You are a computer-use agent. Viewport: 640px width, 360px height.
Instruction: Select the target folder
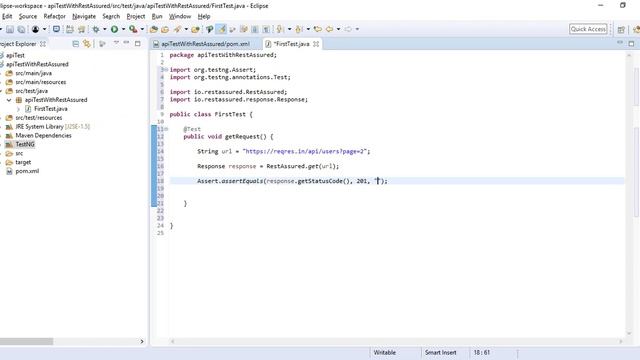pos(23,162)
